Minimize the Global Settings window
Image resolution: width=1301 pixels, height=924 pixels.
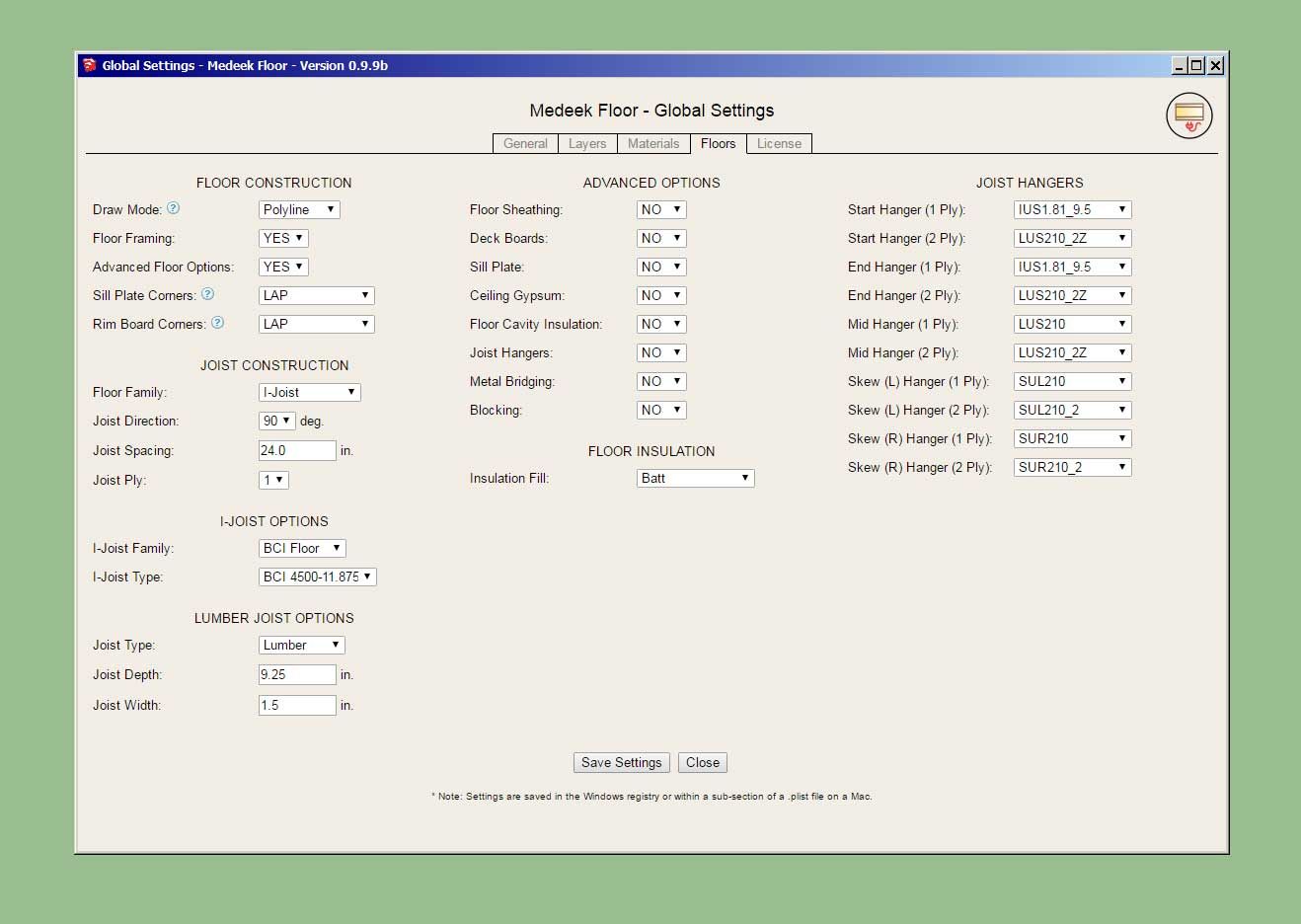point(1180,65)
